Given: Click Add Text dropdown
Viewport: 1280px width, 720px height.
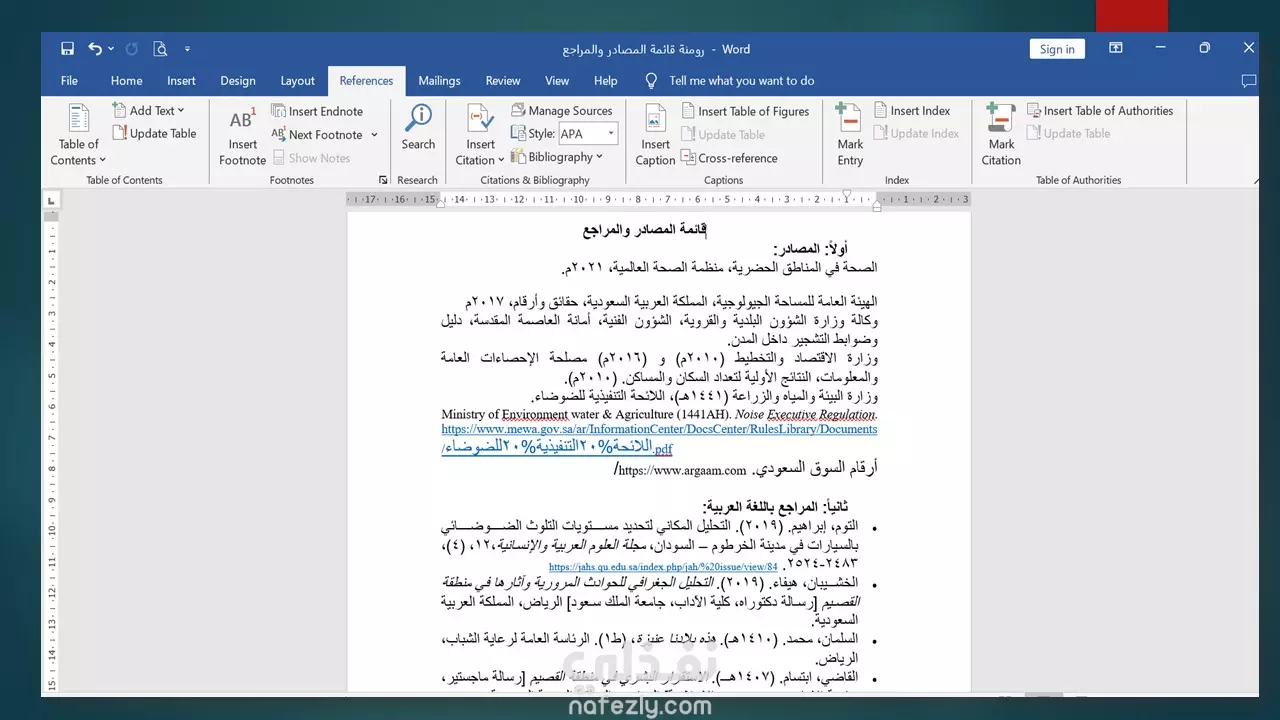Looking at the screenshot, I should pyautogui.click(x=149, y=111).
